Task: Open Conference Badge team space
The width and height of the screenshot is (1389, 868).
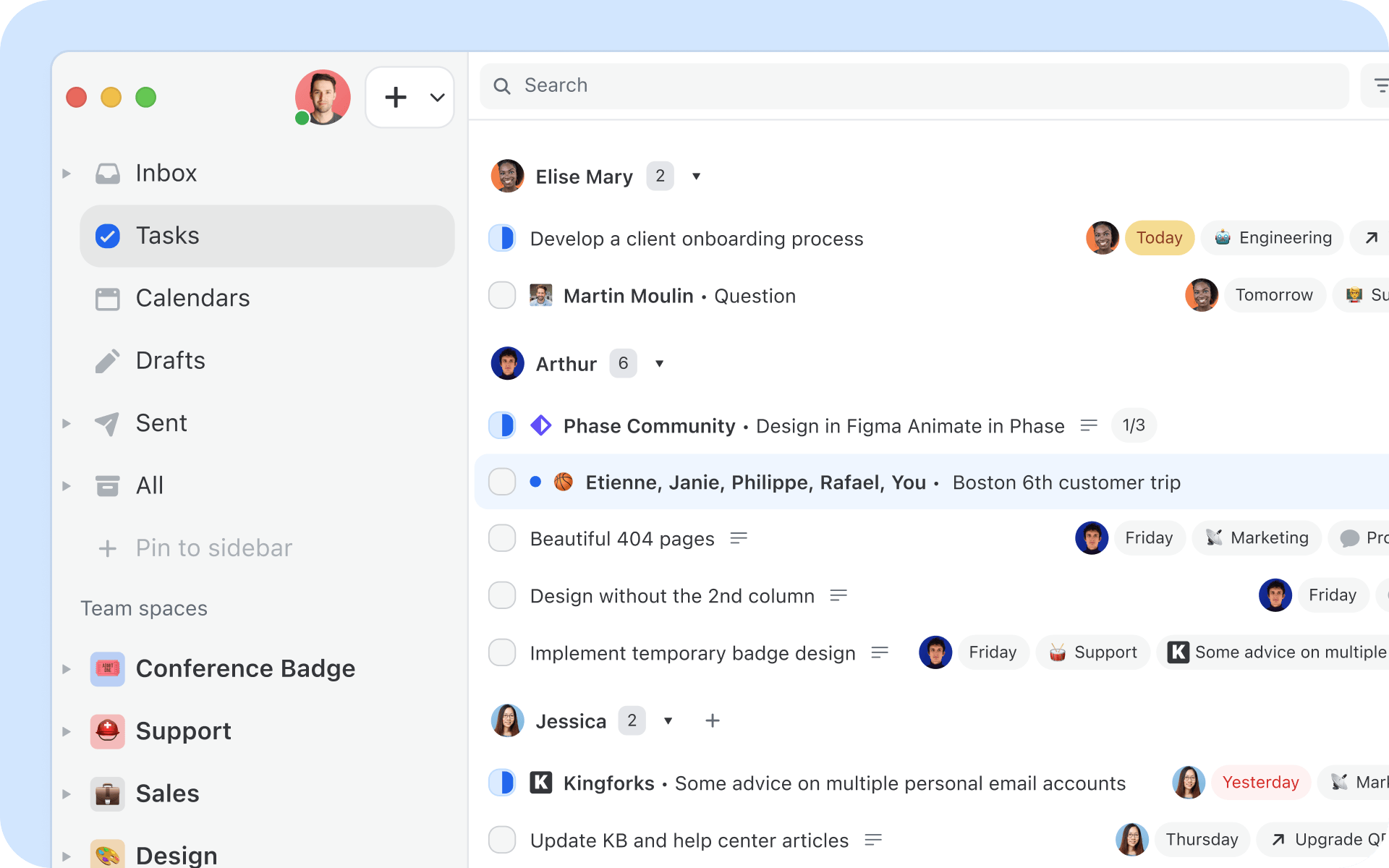Action: [245, 668]
